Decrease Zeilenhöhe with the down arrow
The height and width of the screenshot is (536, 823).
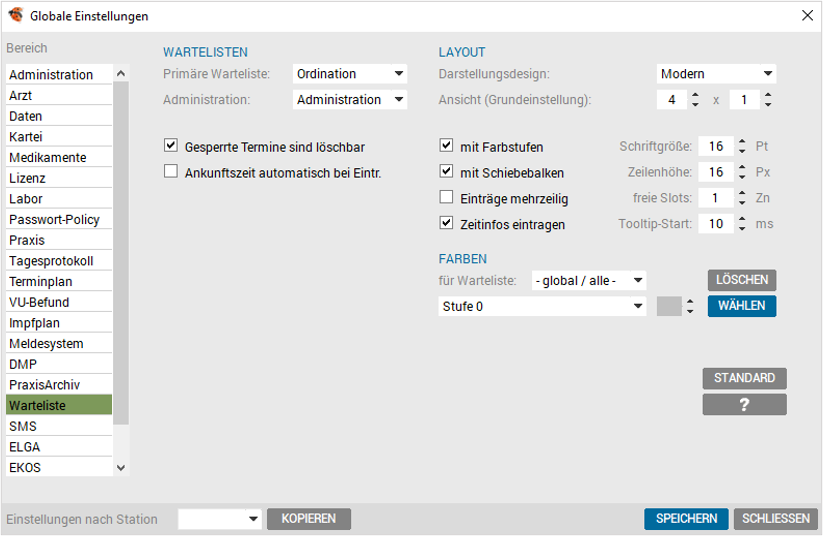tap(742, 177)
